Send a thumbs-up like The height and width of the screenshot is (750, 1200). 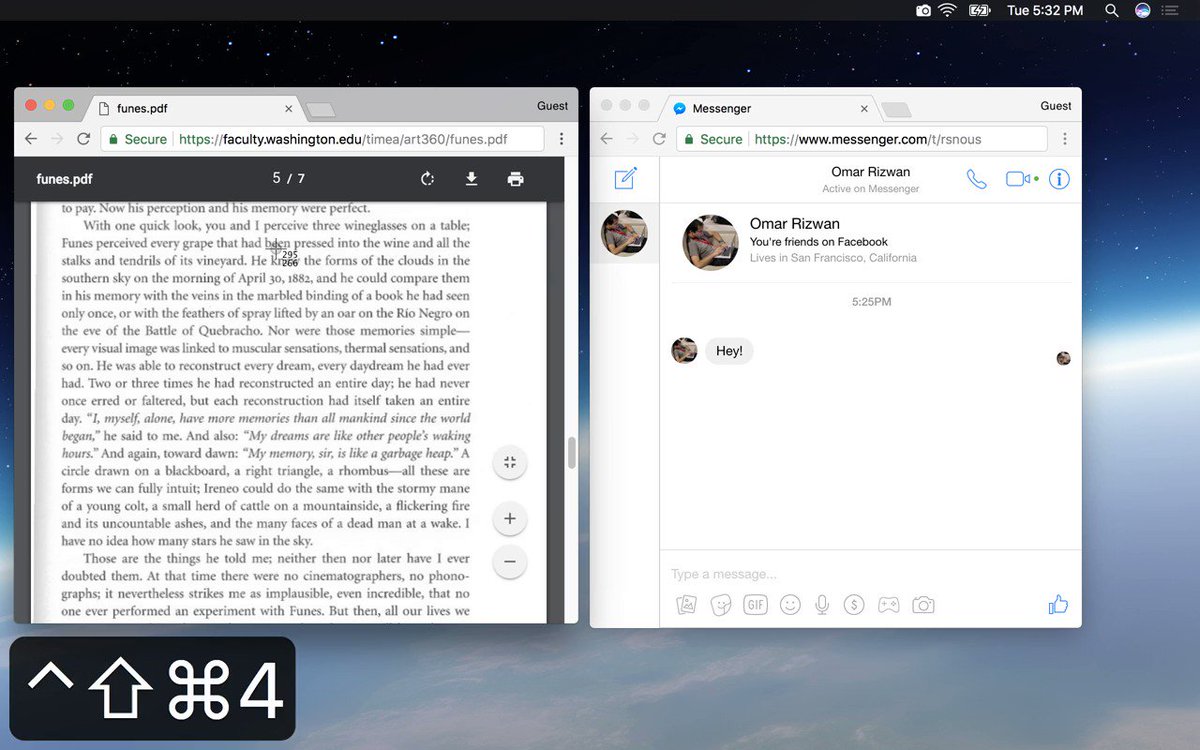(1058, 604)
